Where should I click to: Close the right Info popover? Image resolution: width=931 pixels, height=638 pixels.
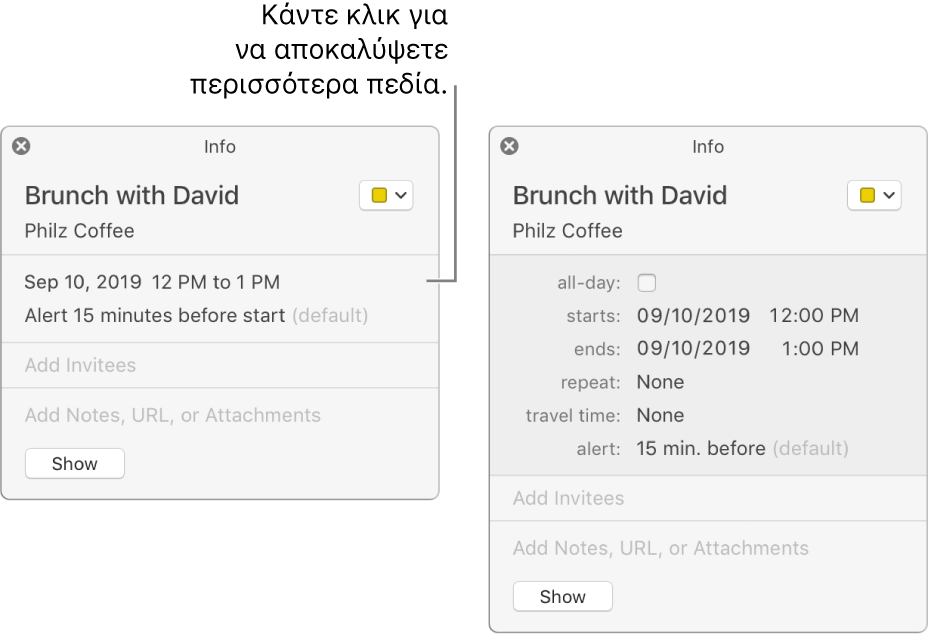509,146
